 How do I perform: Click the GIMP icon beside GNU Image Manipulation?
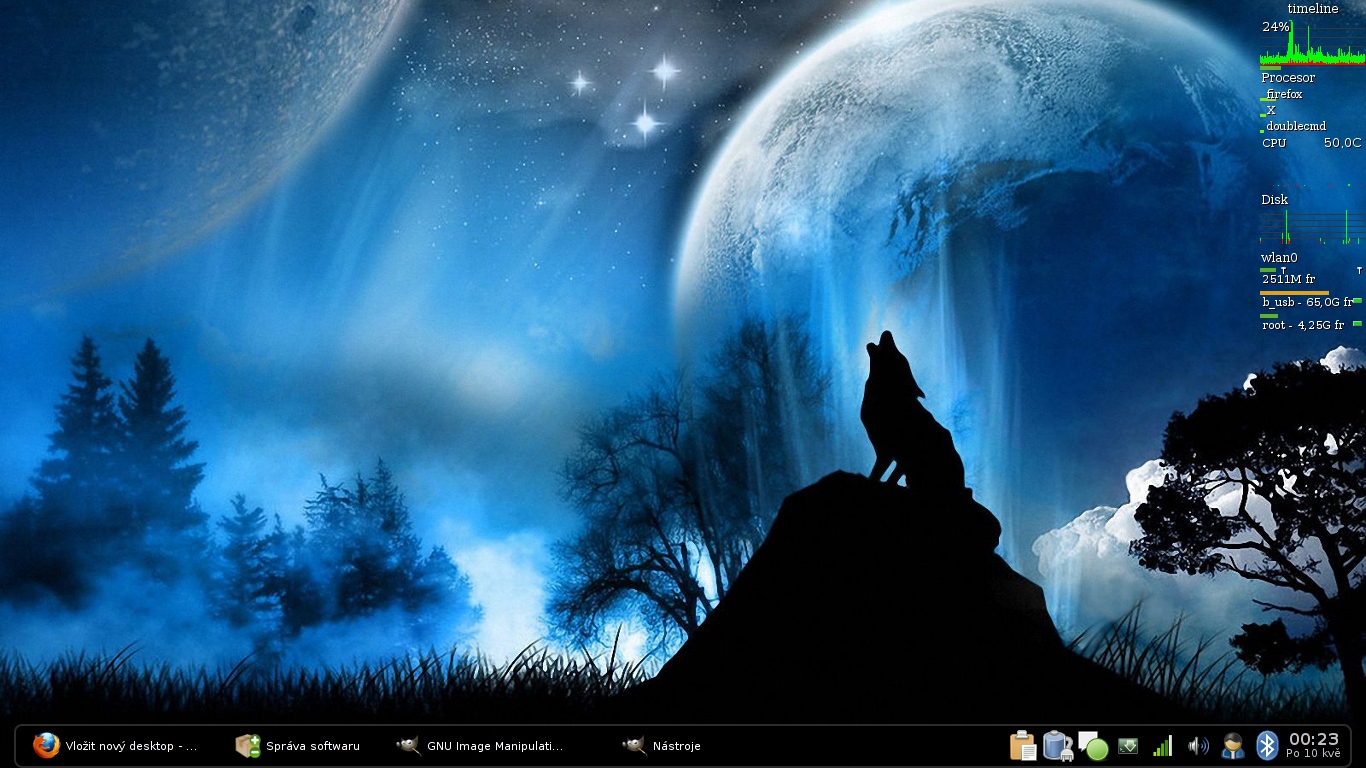pos(408,746)
